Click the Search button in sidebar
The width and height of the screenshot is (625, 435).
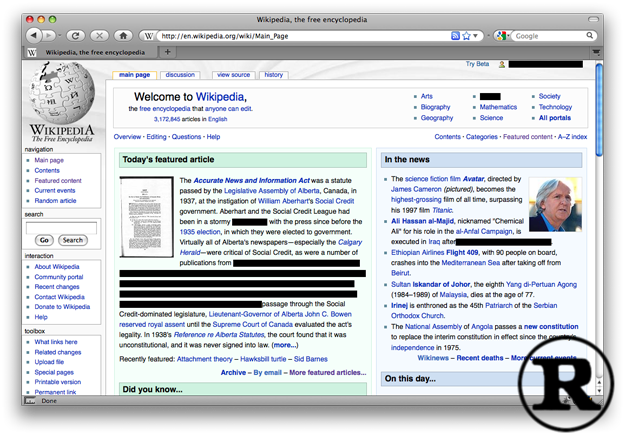[x=73, y=240]
